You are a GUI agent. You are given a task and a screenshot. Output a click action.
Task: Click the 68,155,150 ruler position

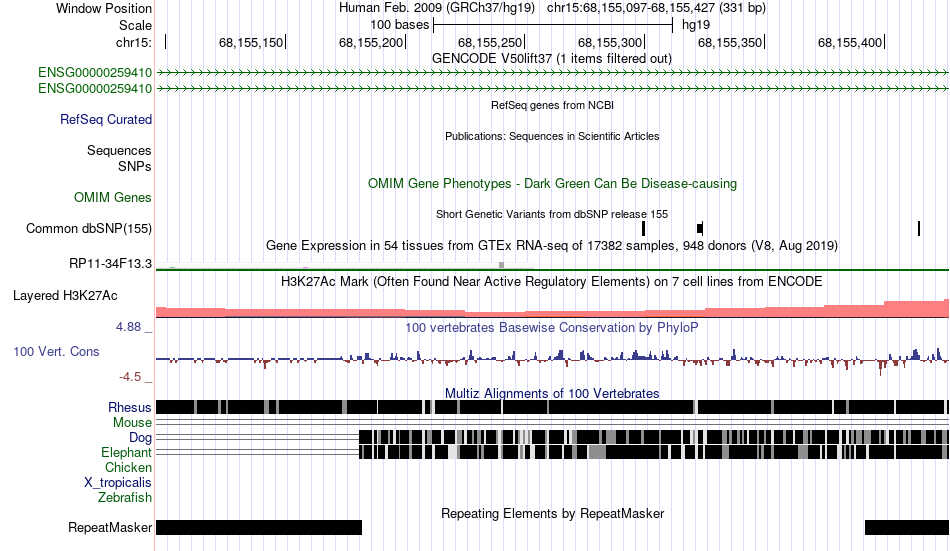pos(251,42)
